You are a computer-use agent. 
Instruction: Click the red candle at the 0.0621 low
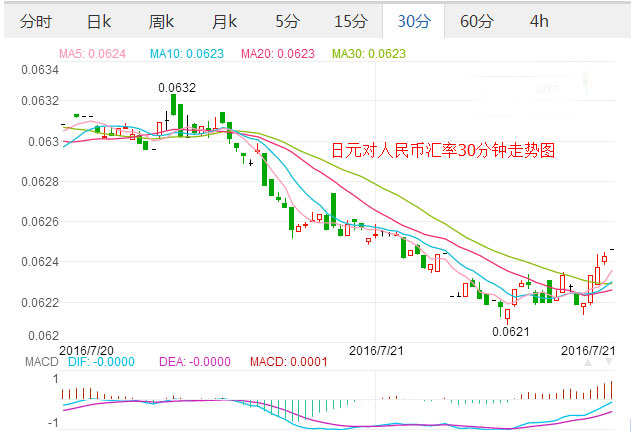click(507, 314)
